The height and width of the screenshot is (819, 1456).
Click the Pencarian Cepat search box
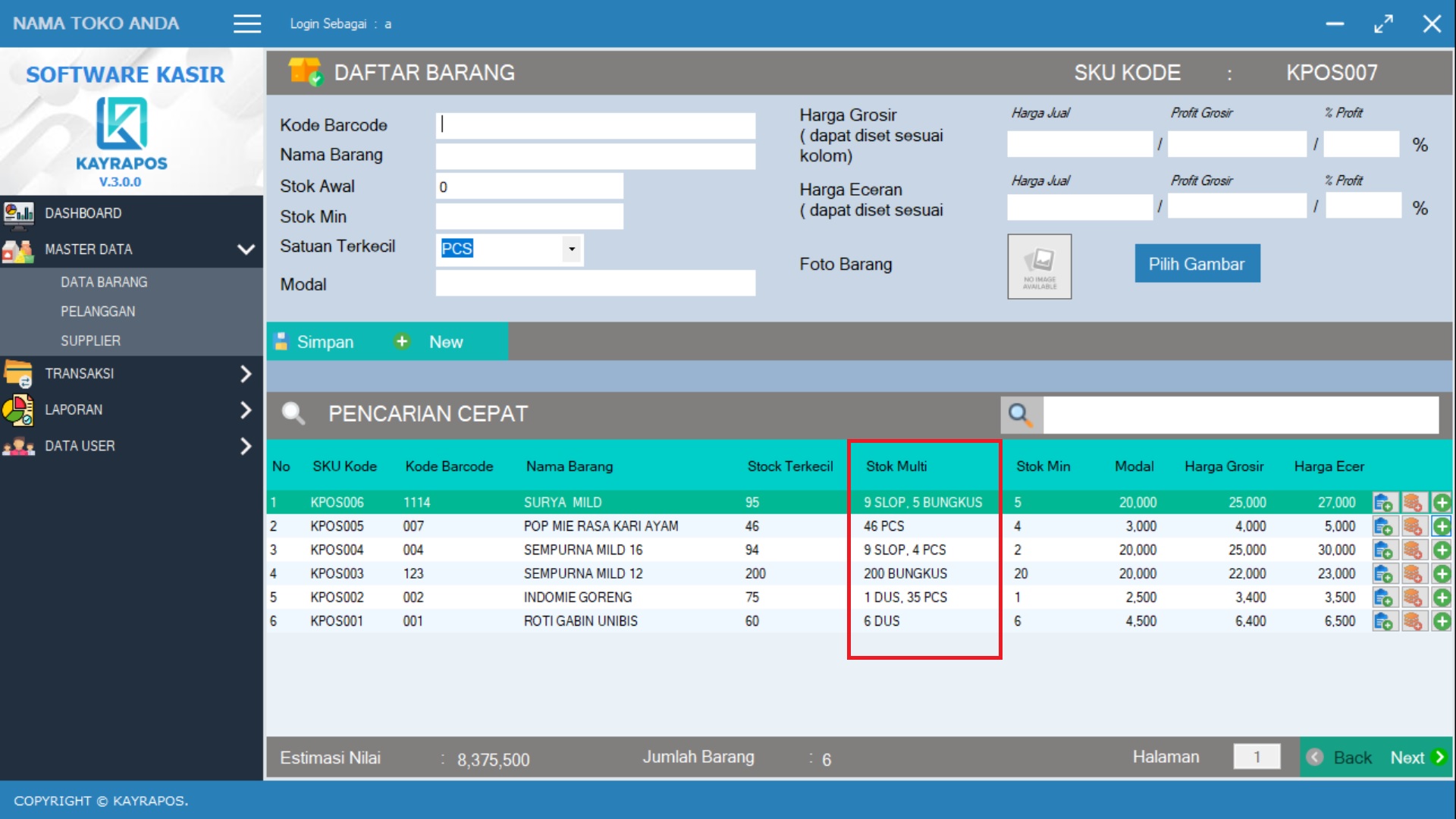coord(1241,415)
